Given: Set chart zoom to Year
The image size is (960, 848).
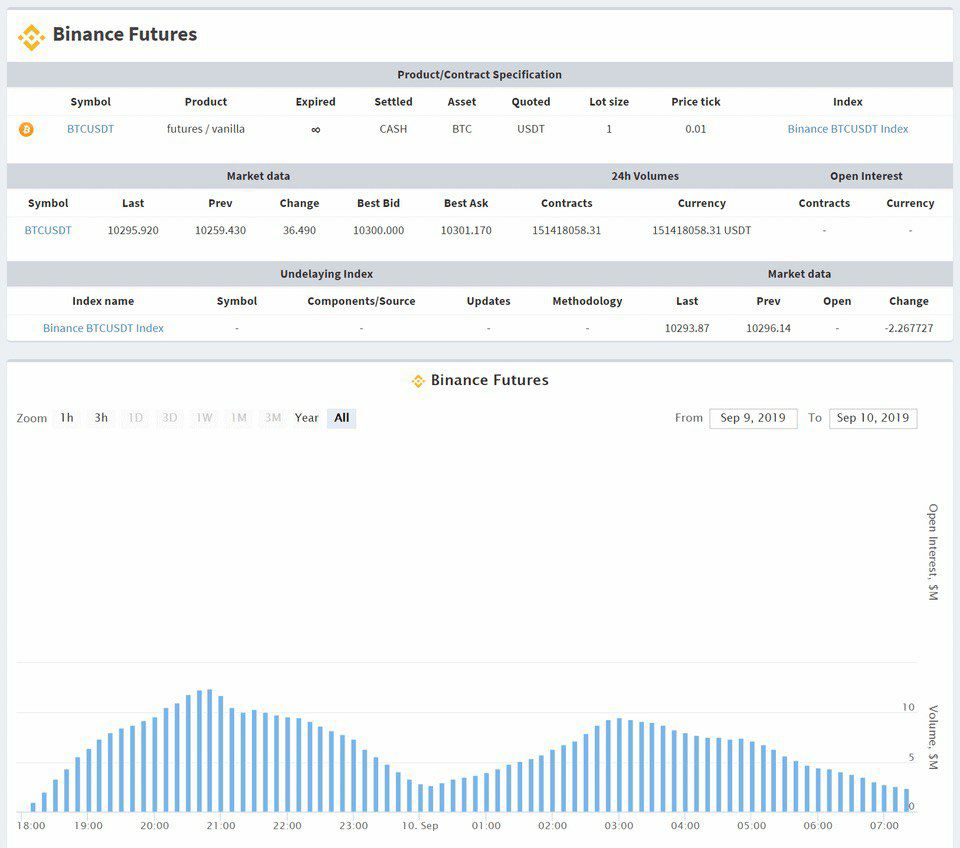Looking at the screenshot, I should pyautogui.click(x=307, y=418).
